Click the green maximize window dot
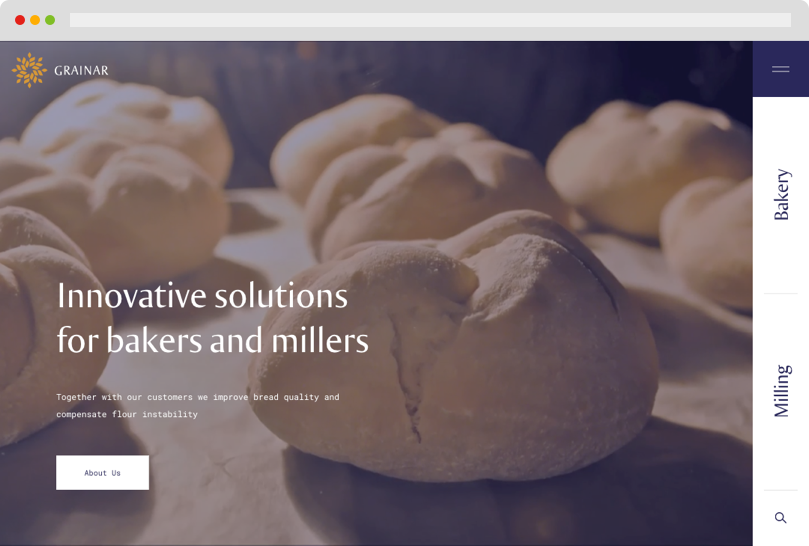The height and width of the screenshot is (546, 809). 50,20
